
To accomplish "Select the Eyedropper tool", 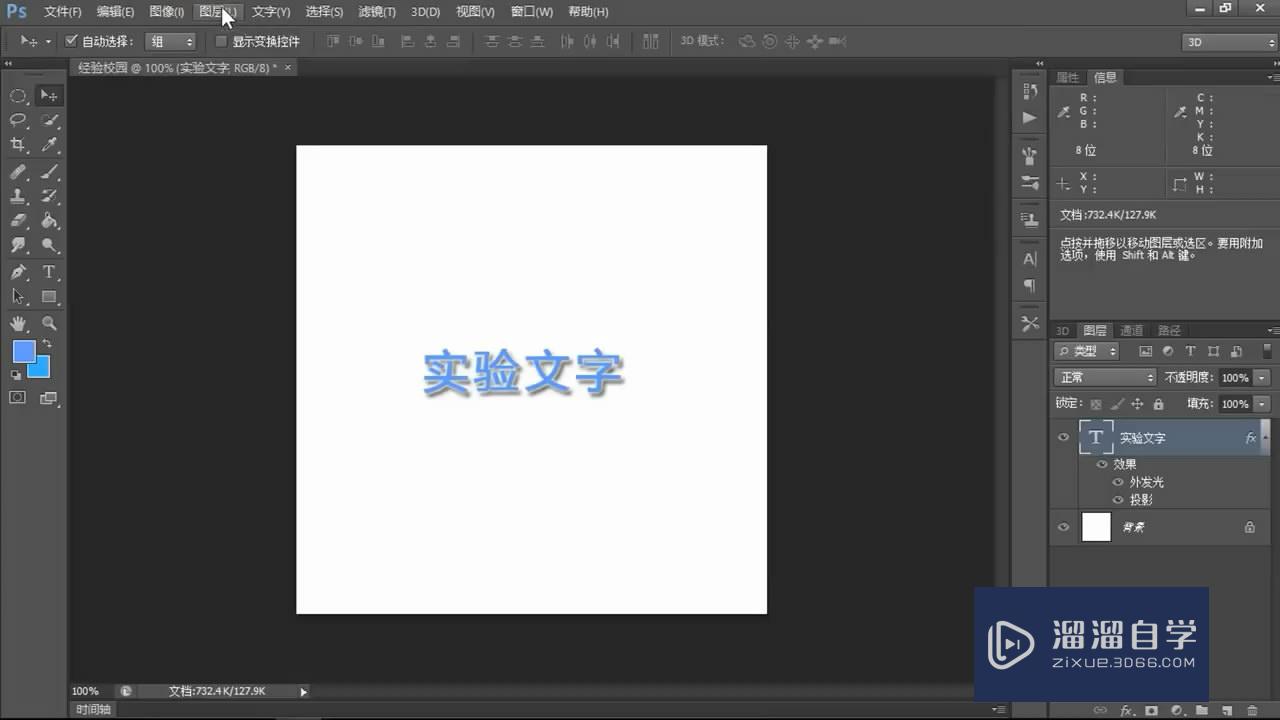I will pos(49,145).
